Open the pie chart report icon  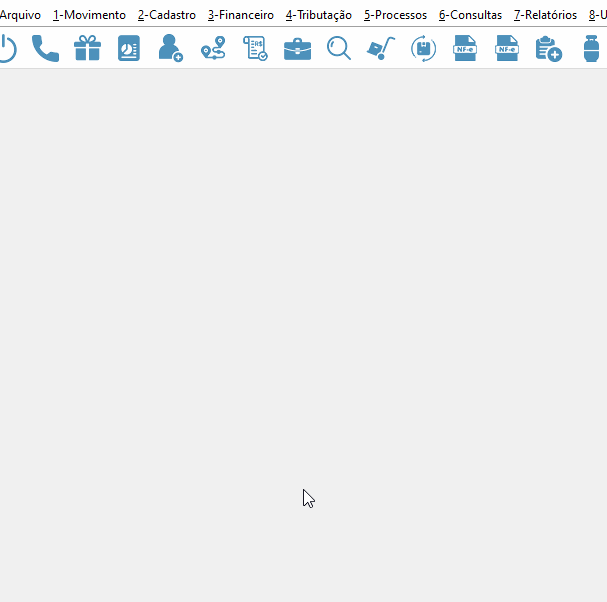pyautogui.click(x=129, y=48)
